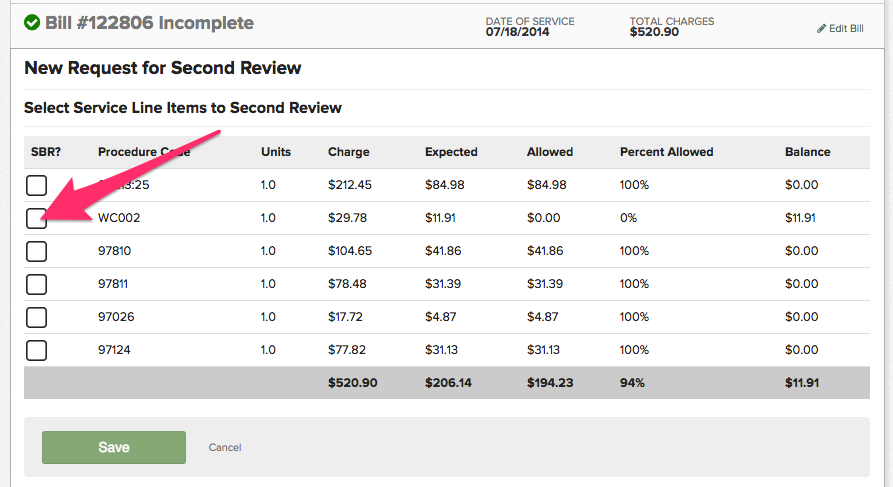Screen dimensions: 893x487
Task: Check the SBR box for the first procedure row
Action: (x=36, y=185)
